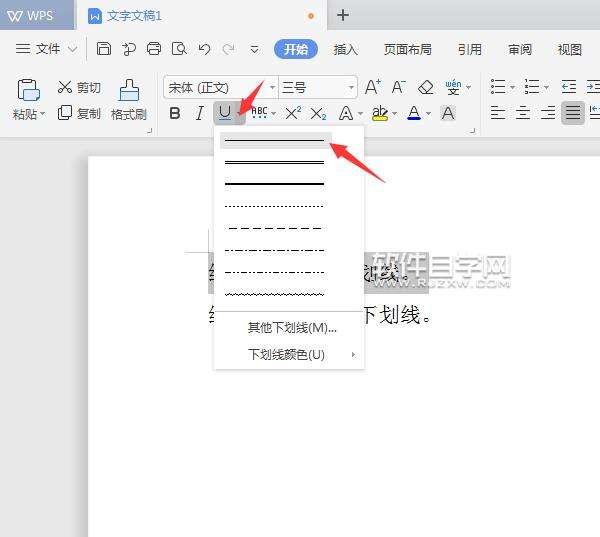The width and height of the screenshot is (600, 537).
Task: Open the 粘贴 paste options arrow
Action: (x=42, y=114)
